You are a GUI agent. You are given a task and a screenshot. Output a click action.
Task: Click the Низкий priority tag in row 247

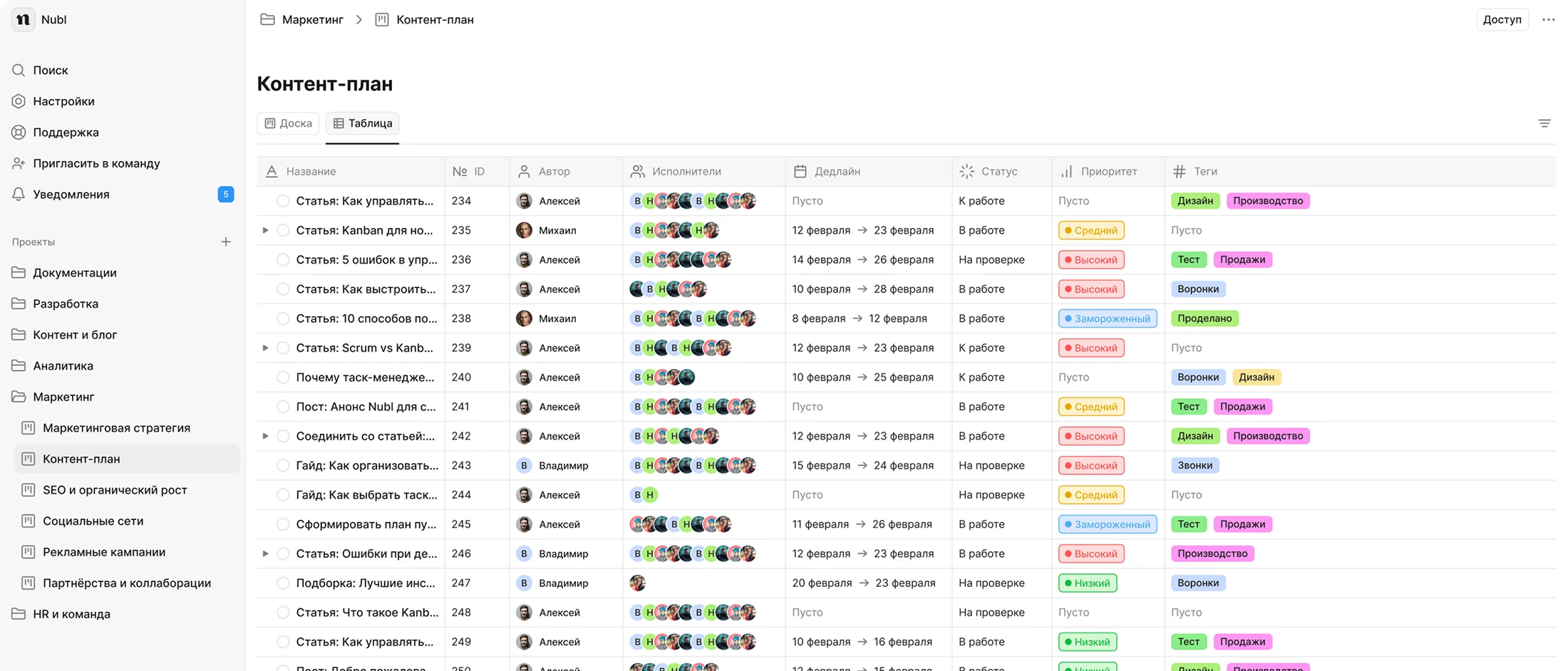1088,583
